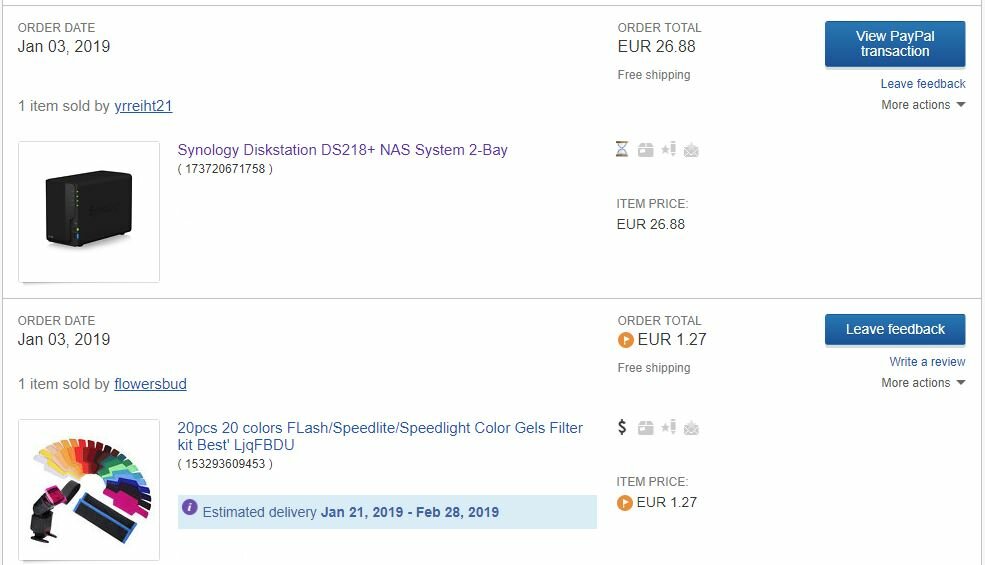This screenshot has width=985, height=565.
Task: Click the View PayPal transaction button
Action: pos(895,44)
